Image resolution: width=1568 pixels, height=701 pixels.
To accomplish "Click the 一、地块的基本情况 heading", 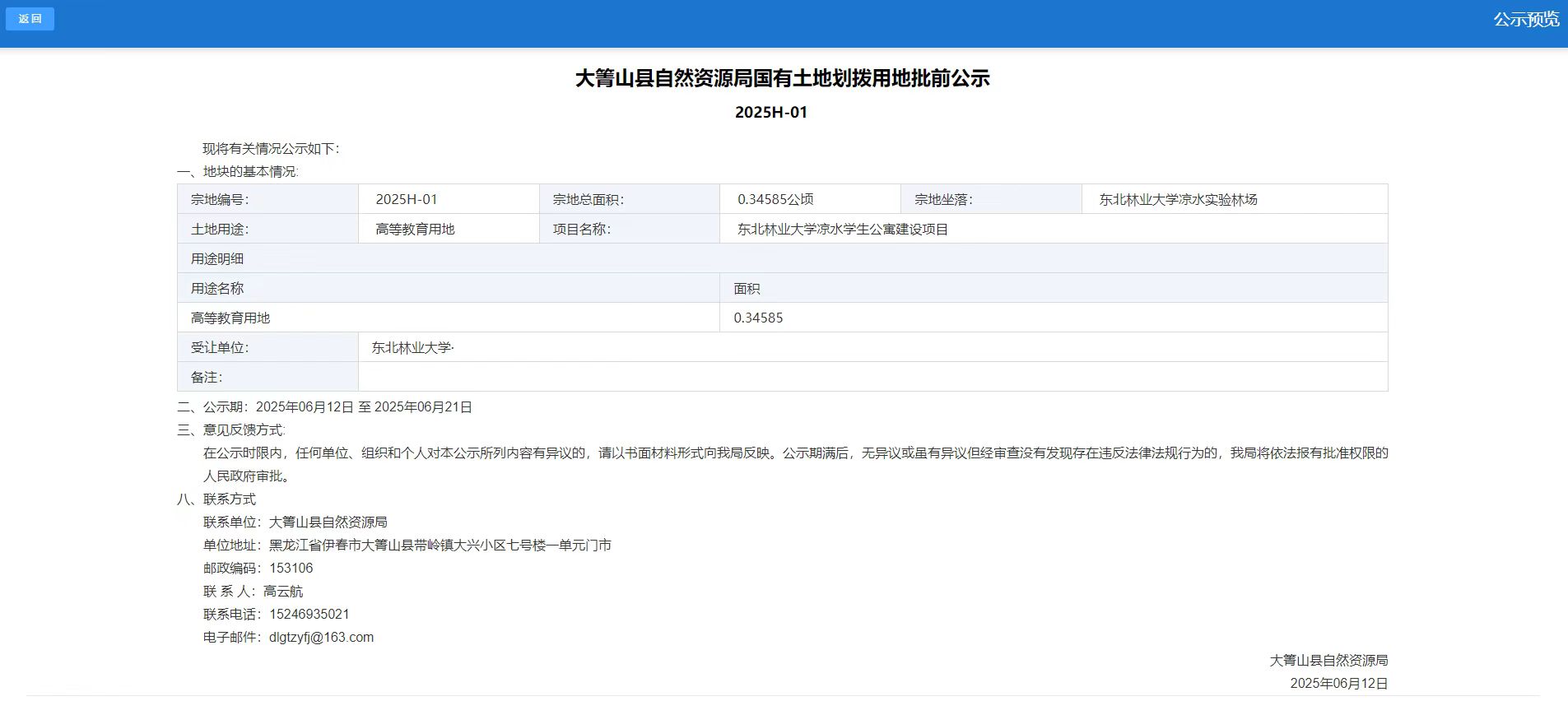I will 237,171.
